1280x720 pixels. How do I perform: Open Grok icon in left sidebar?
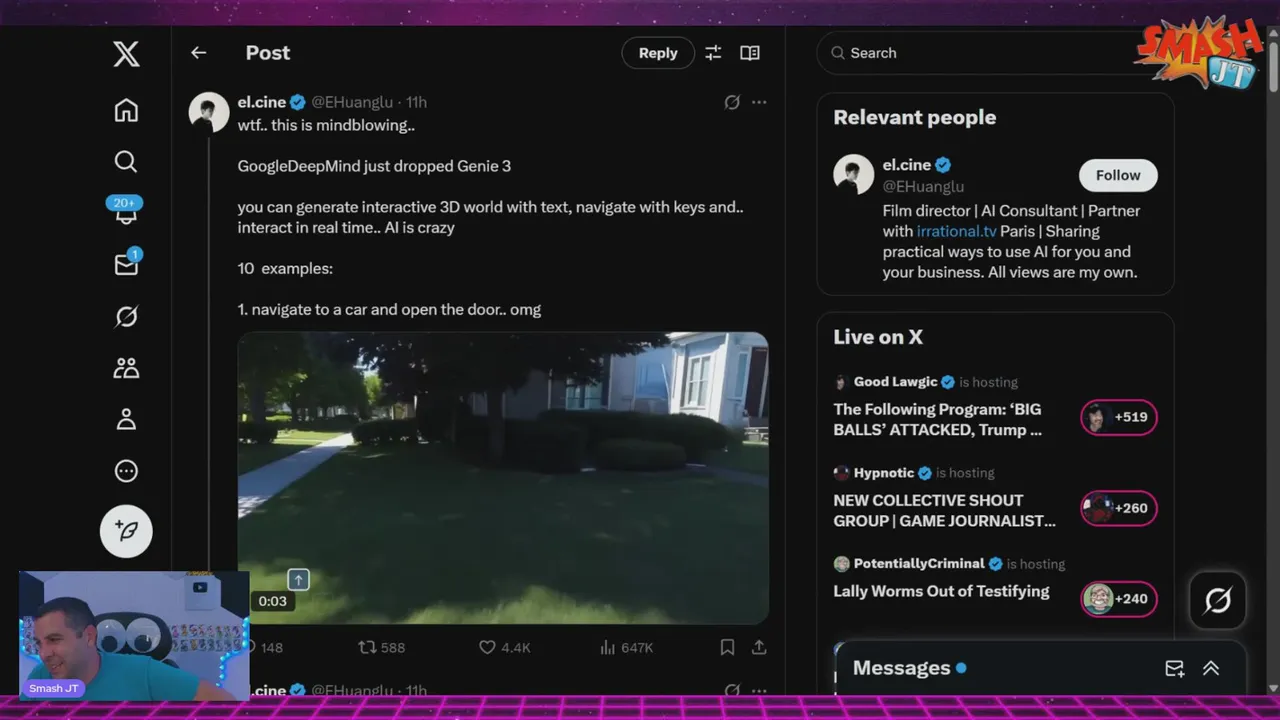tap(126, 317)
